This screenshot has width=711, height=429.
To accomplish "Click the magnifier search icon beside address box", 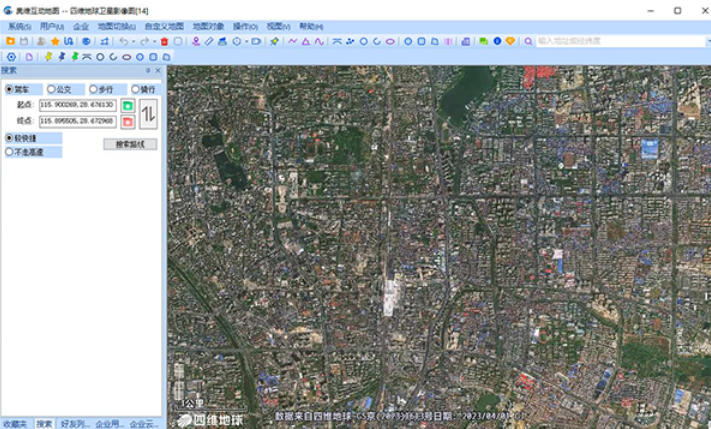I will (528, 42).
